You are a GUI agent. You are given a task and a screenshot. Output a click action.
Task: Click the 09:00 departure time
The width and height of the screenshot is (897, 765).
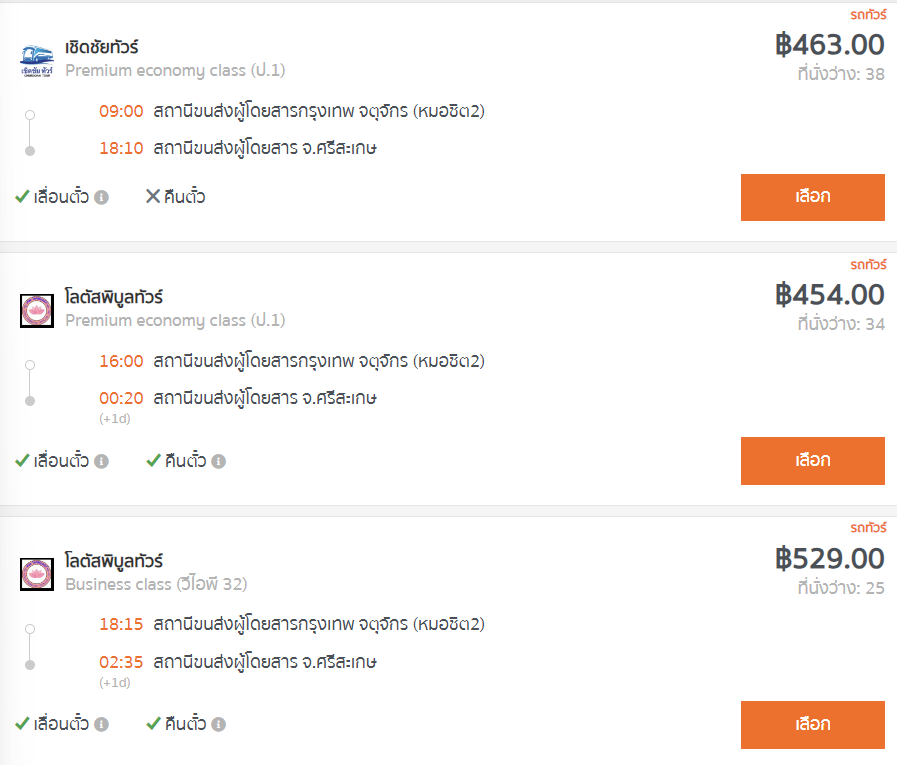(121, 111)
